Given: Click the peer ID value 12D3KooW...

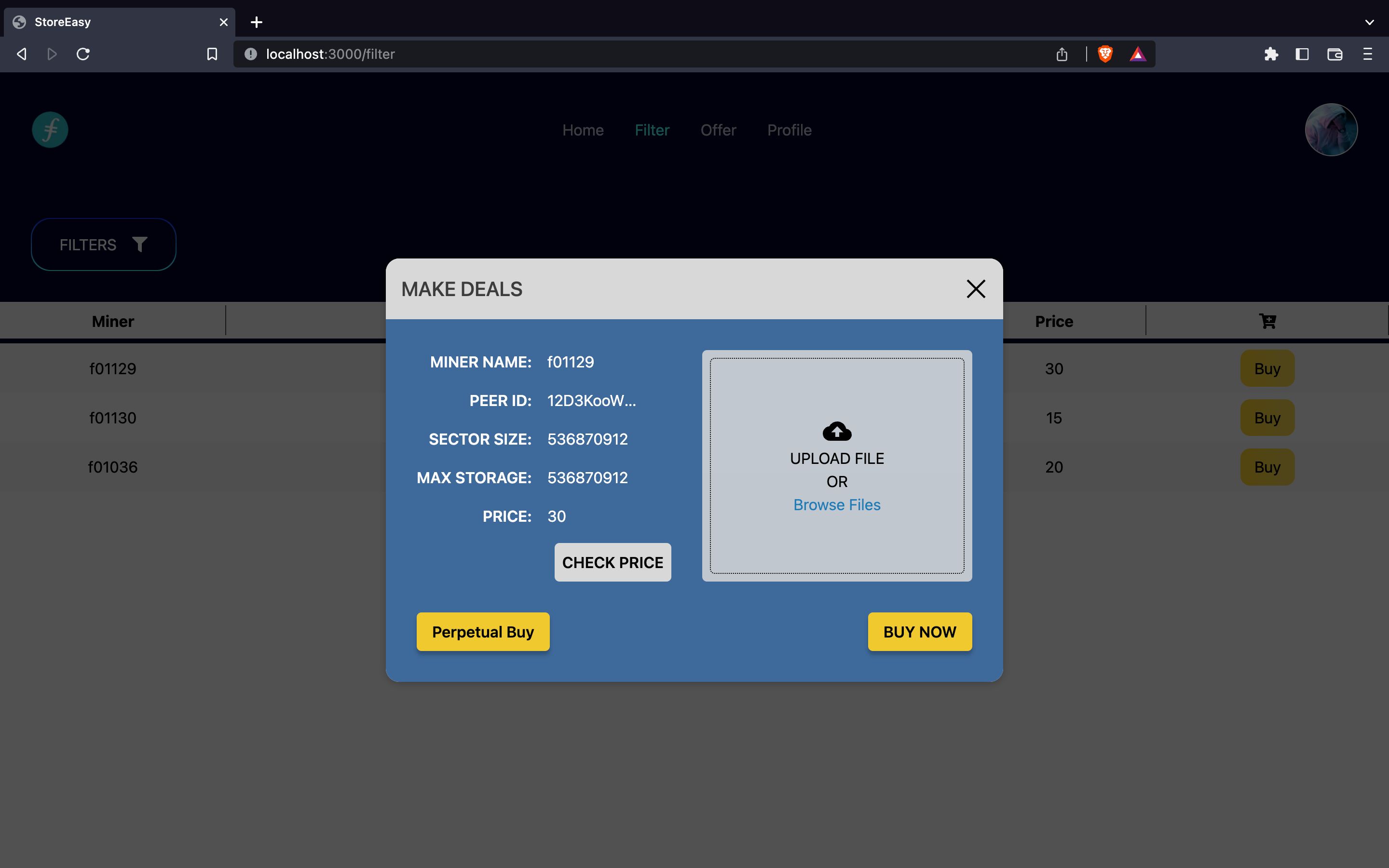Looking at the screenshot, I should point(592,401).
